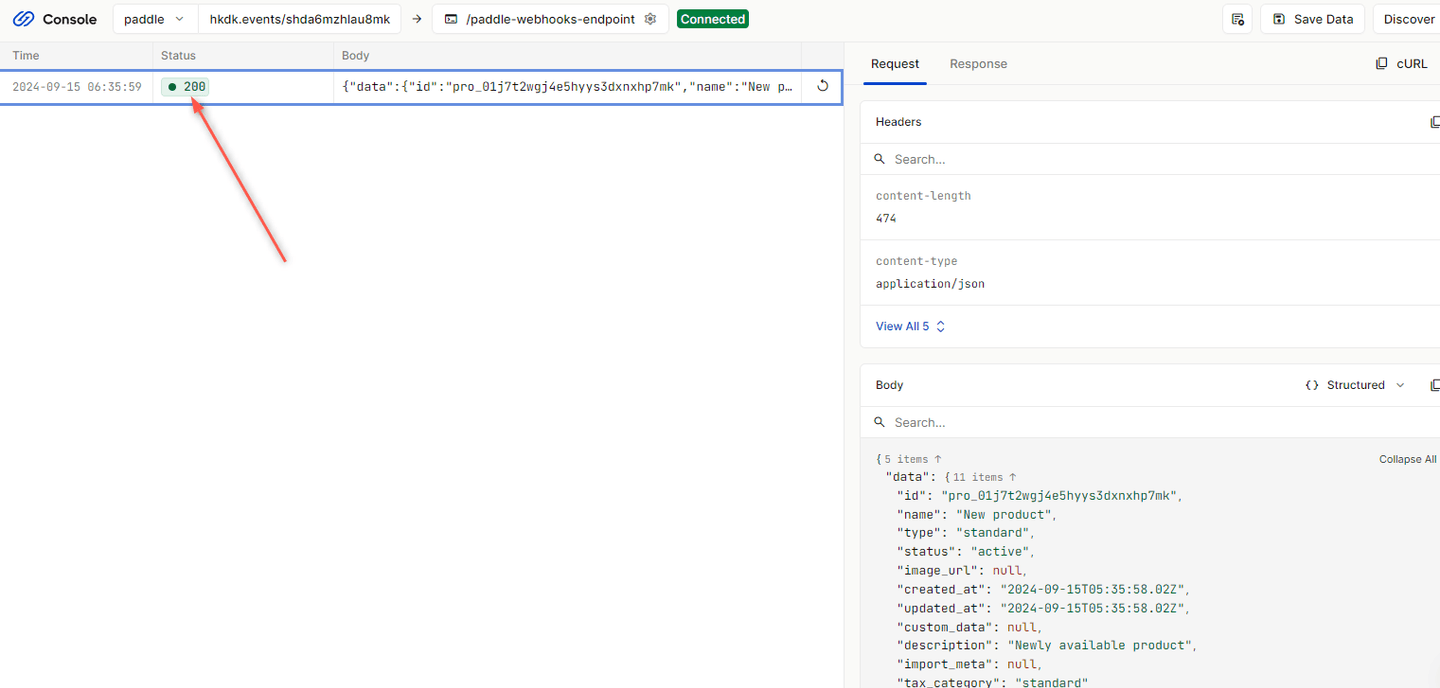The height and width of the screenshot is (688, 1440).
Task: Copy headers using the Headers copy icon
Action: click(x=1435, y=122)
